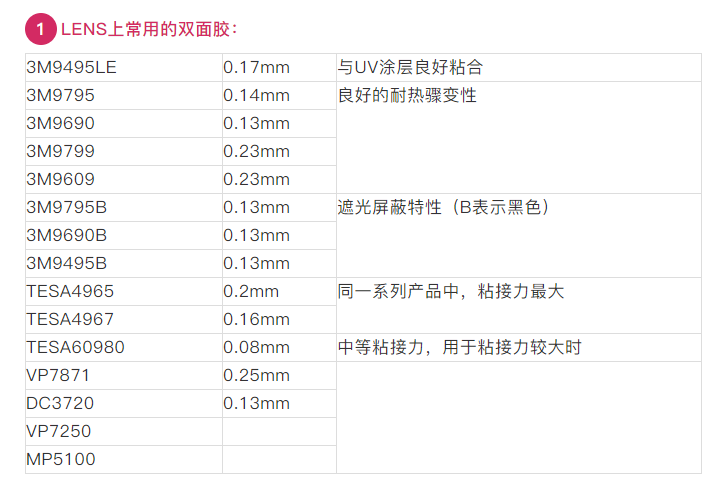Click the 3M9799 product cell
Screen dimensions: 722x481
[x=124, y=151]
